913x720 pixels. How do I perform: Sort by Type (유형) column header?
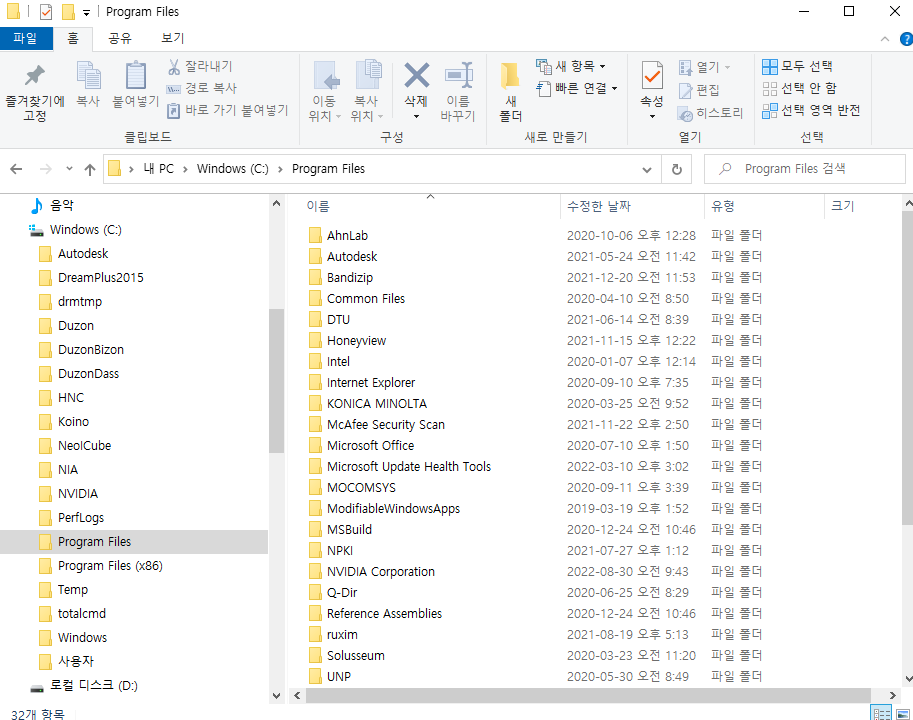(723, 206)
